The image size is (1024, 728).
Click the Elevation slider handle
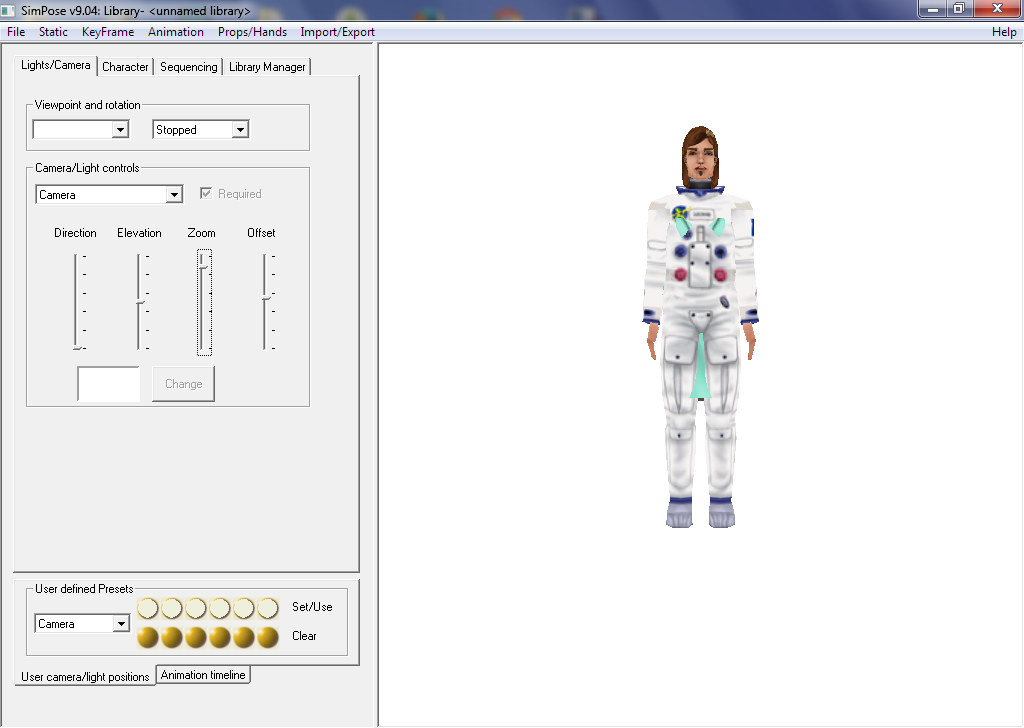pos(140,302)
